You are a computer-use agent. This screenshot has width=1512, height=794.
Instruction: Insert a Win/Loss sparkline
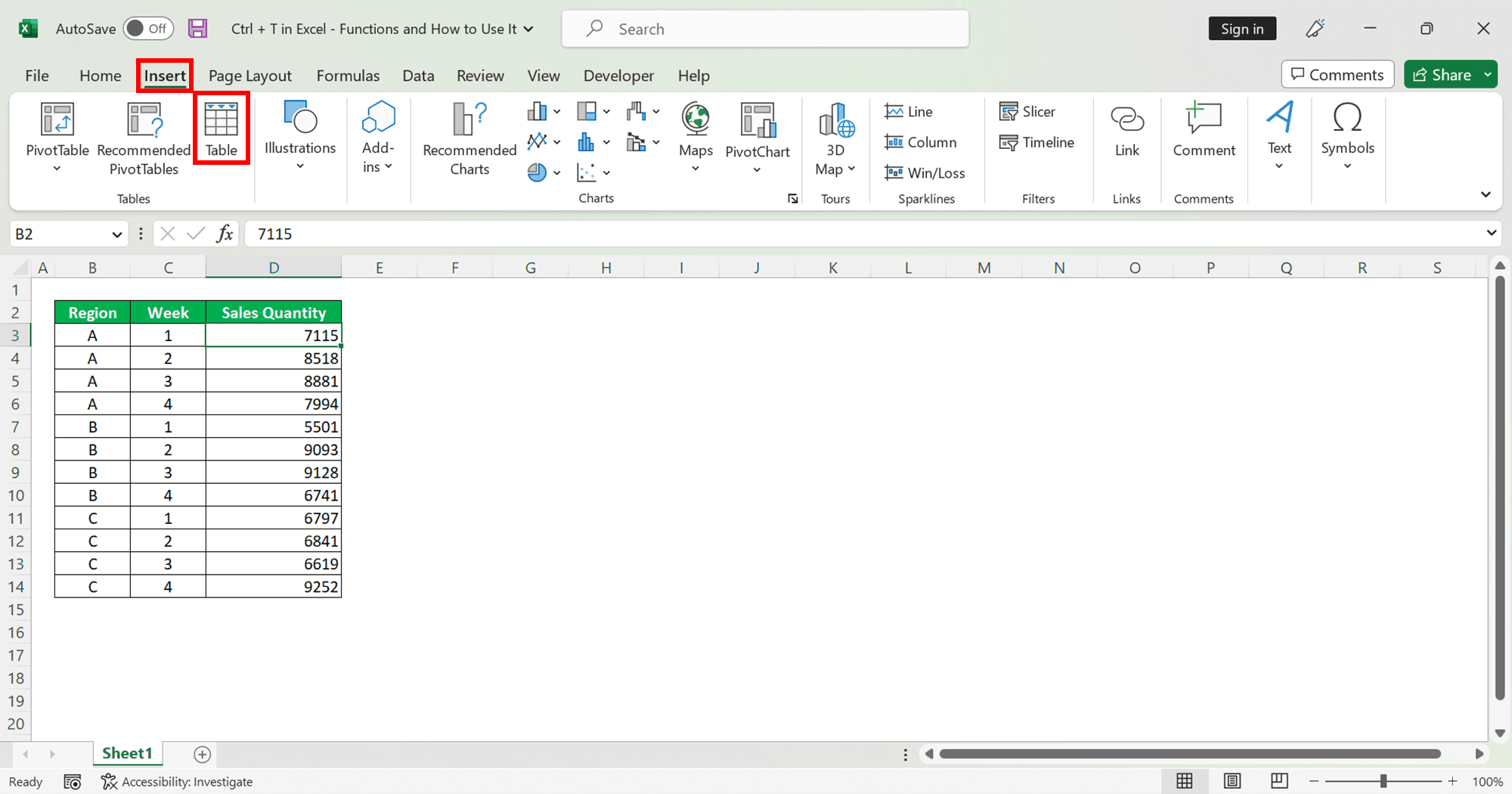[925, 173]
